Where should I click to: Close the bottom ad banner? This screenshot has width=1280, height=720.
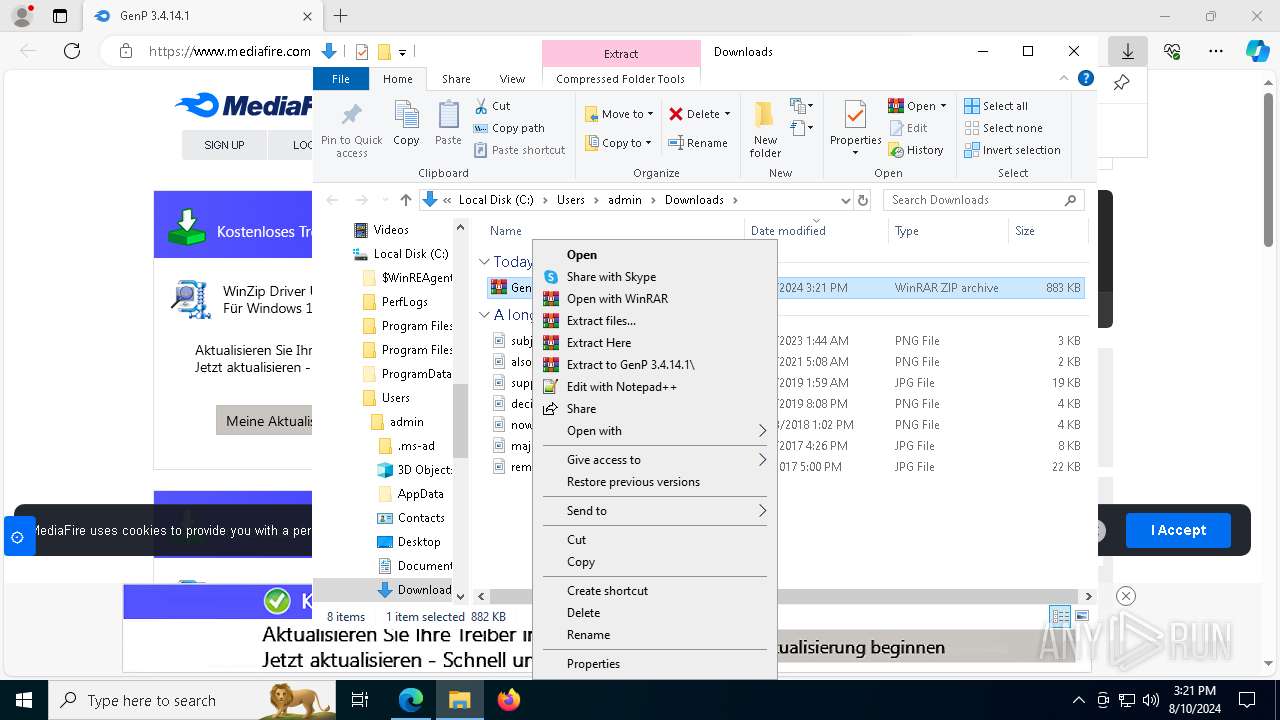[1126, 596]
